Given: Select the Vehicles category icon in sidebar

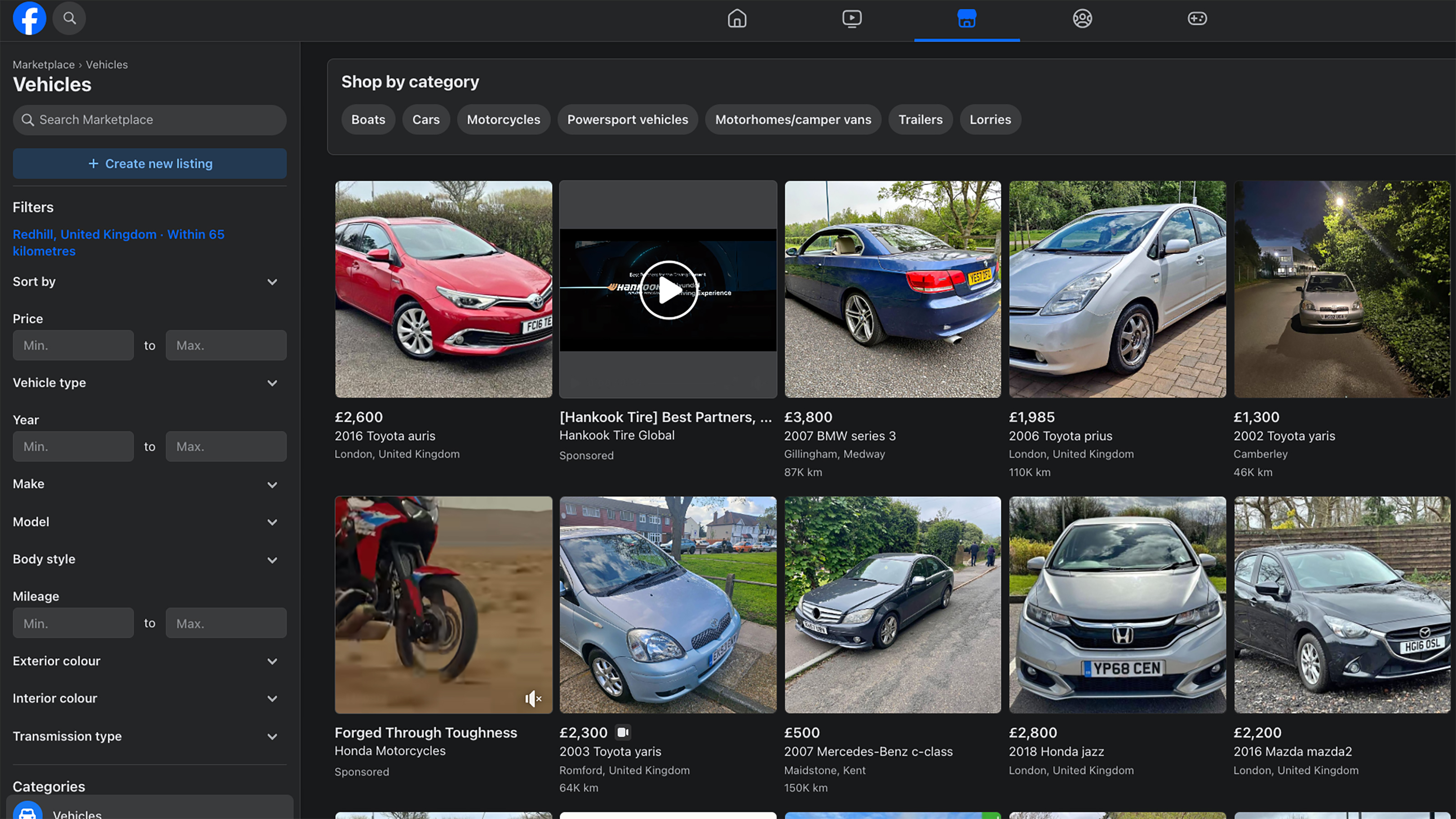Looking at the screenshot, I should [x=27, y=812].
